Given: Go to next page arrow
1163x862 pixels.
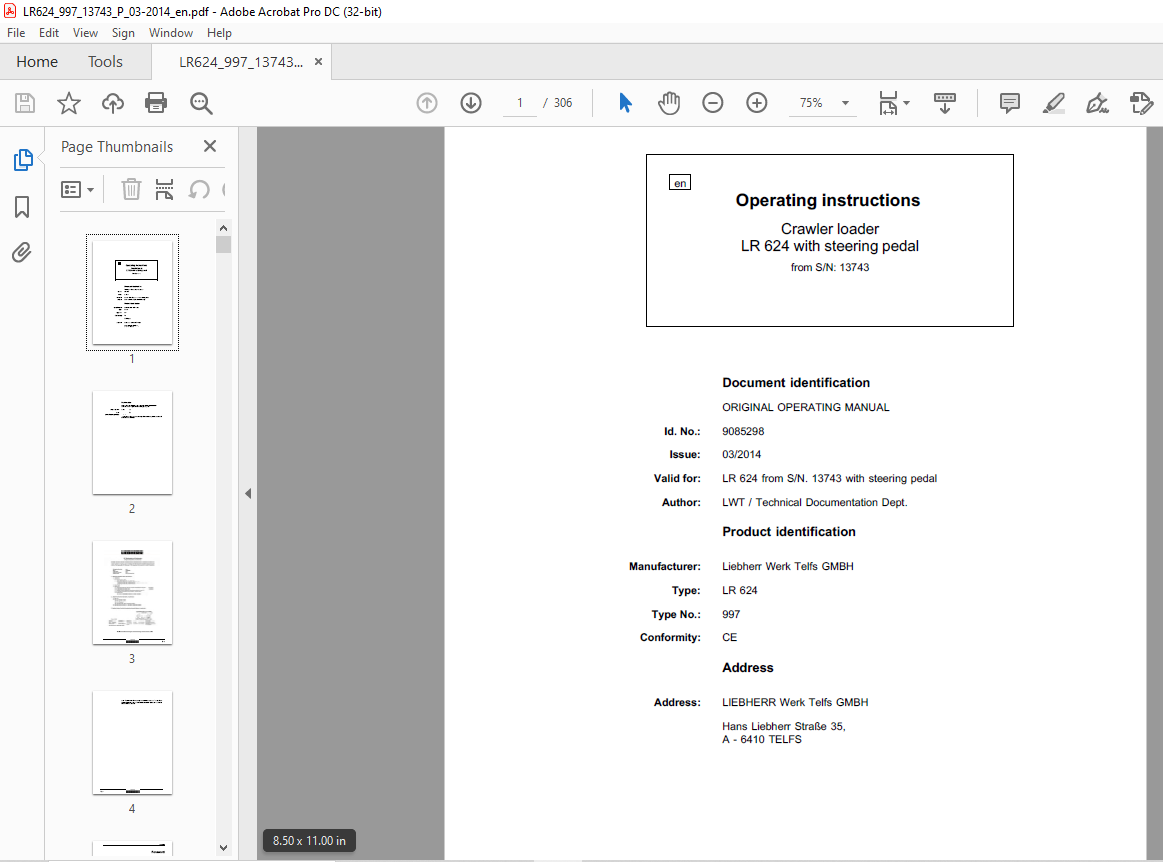Looking at the screenshot, I should pos(471,103).
